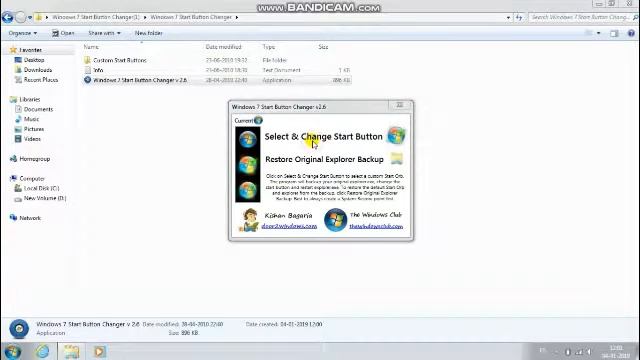This screenshot has width=640, height=360.
Task: Click the top orb in the preview strip
Action: (248, 139)
